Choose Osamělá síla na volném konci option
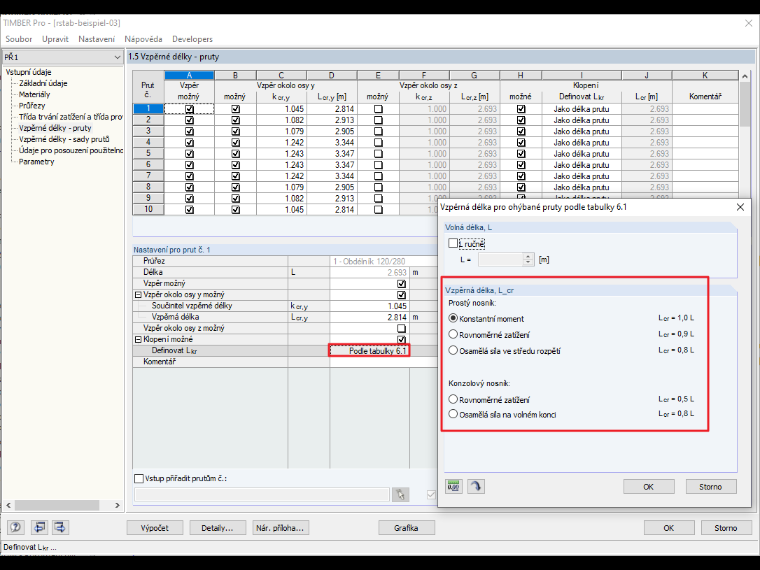Viewport: 760px width, 570px height. [453, 414]
